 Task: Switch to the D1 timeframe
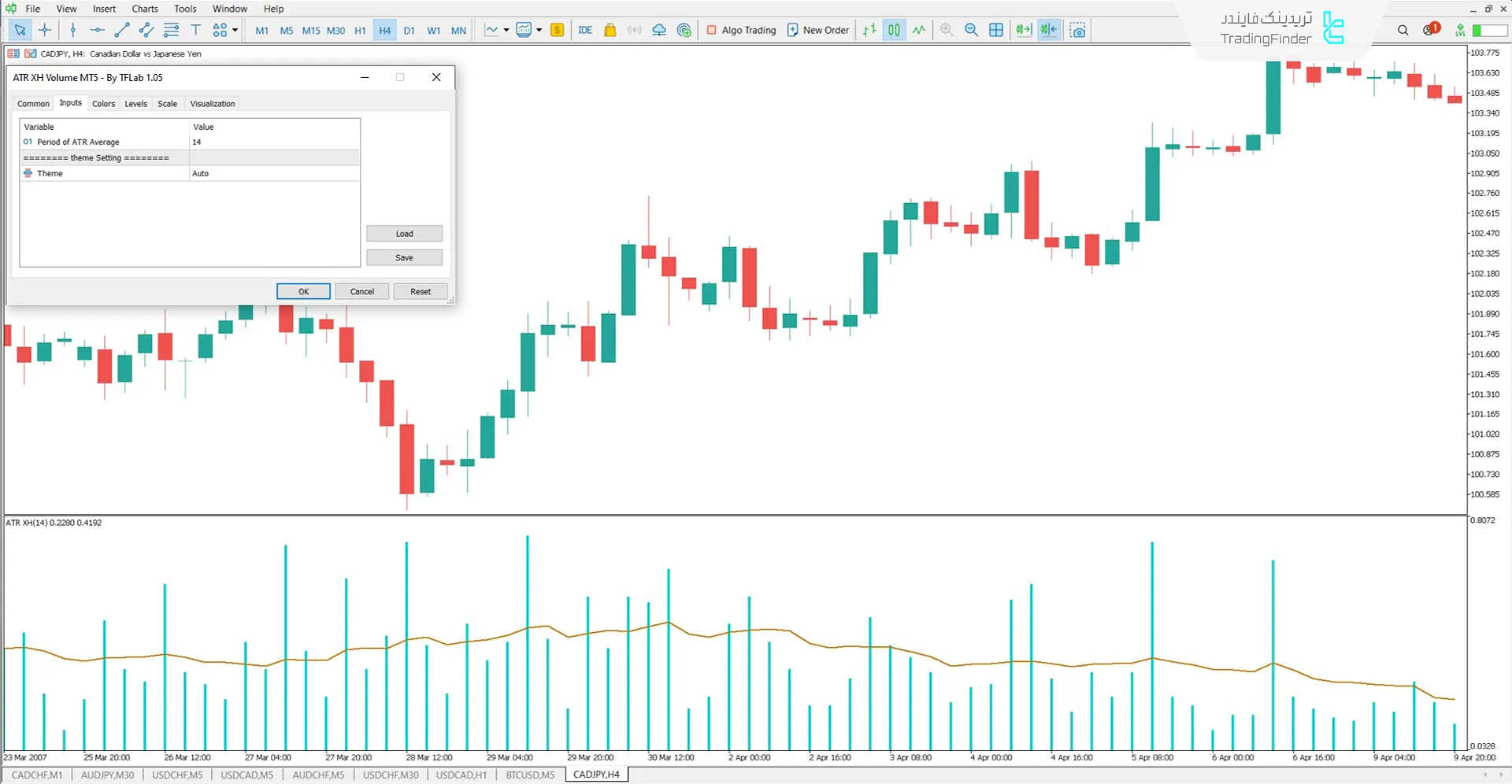click(409, 31)
